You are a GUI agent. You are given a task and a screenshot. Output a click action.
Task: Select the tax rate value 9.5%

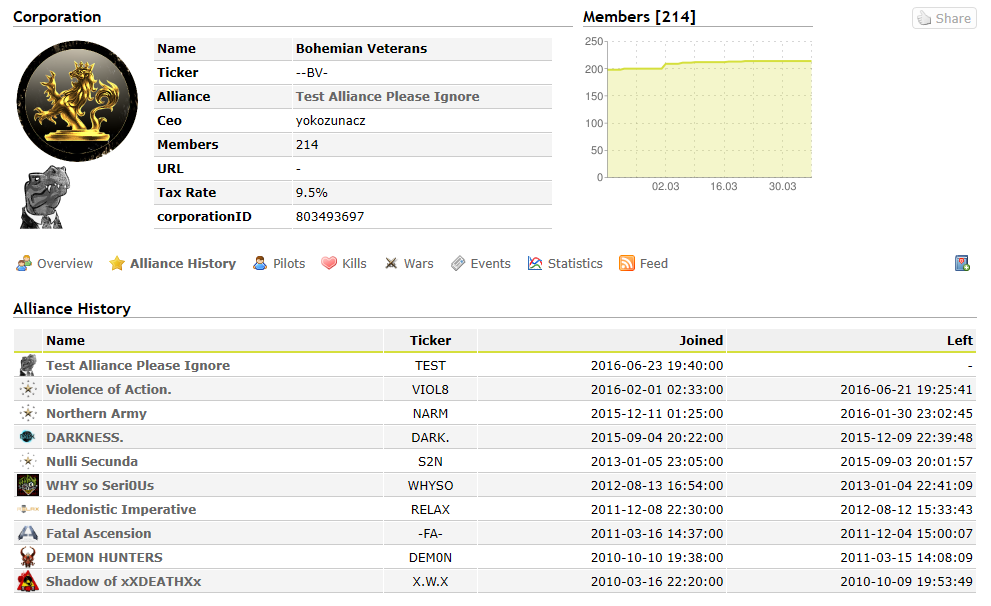pyautogui.click(x=312, y=193)
